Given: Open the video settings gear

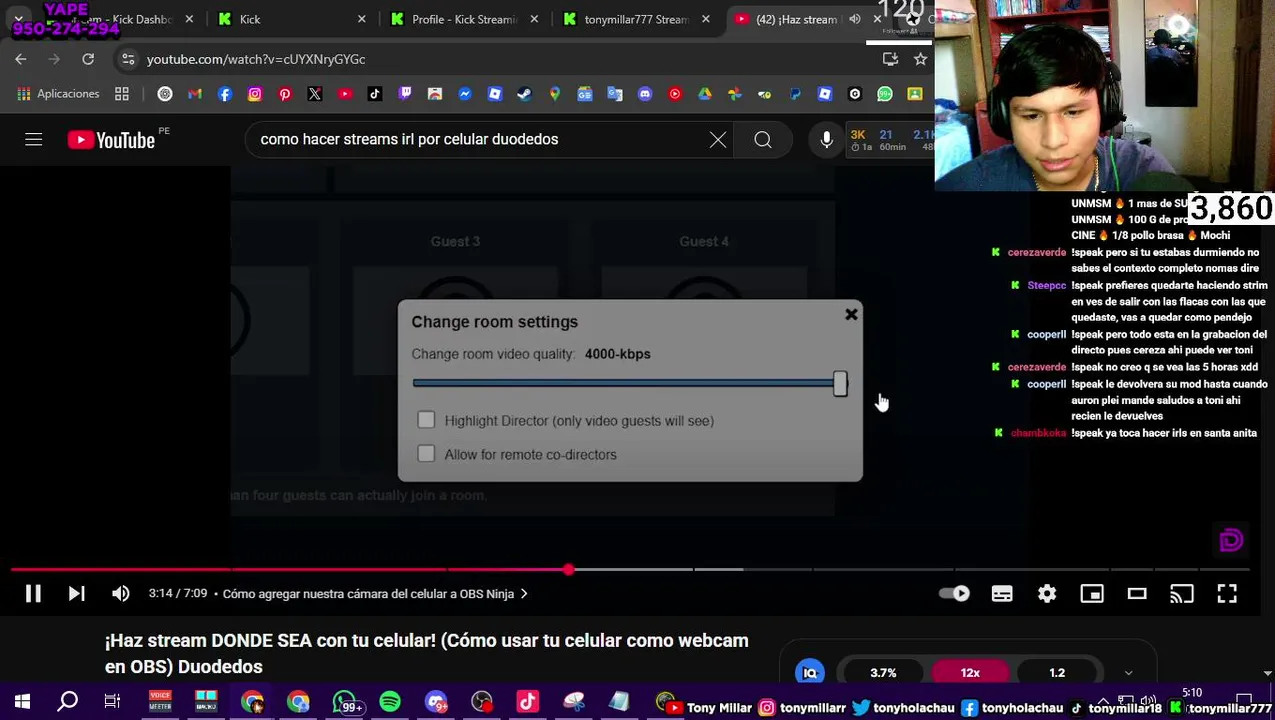Looking at the screenshot, I should (1047, 594).
